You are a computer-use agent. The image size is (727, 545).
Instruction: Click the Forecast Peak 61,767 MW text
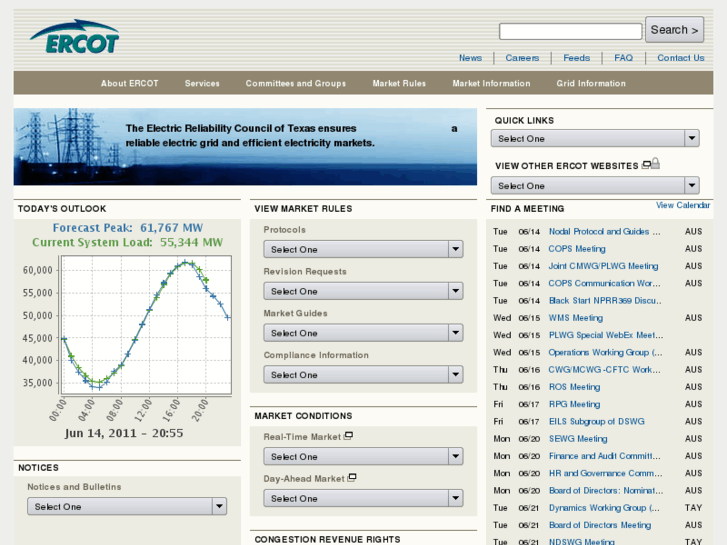click(x=128, y=228)
